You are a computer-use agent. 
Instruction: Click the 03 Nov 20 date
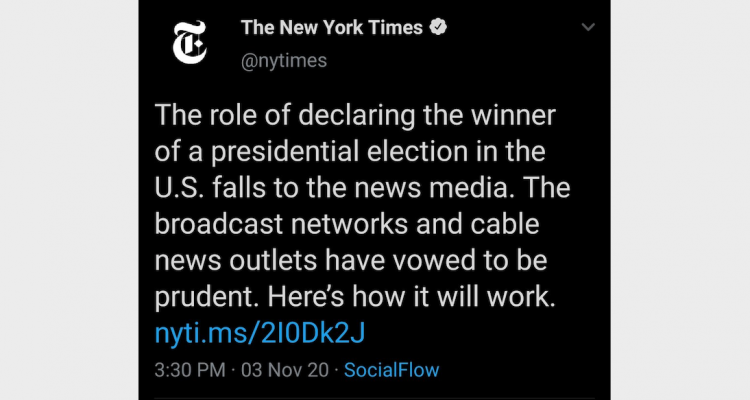pos(285,370)
